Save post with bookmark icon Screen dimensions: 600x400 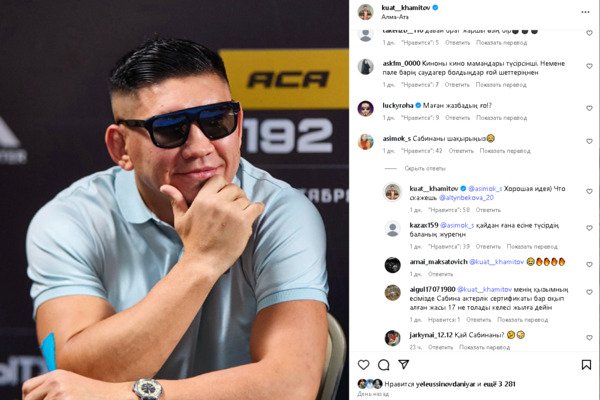586,365
